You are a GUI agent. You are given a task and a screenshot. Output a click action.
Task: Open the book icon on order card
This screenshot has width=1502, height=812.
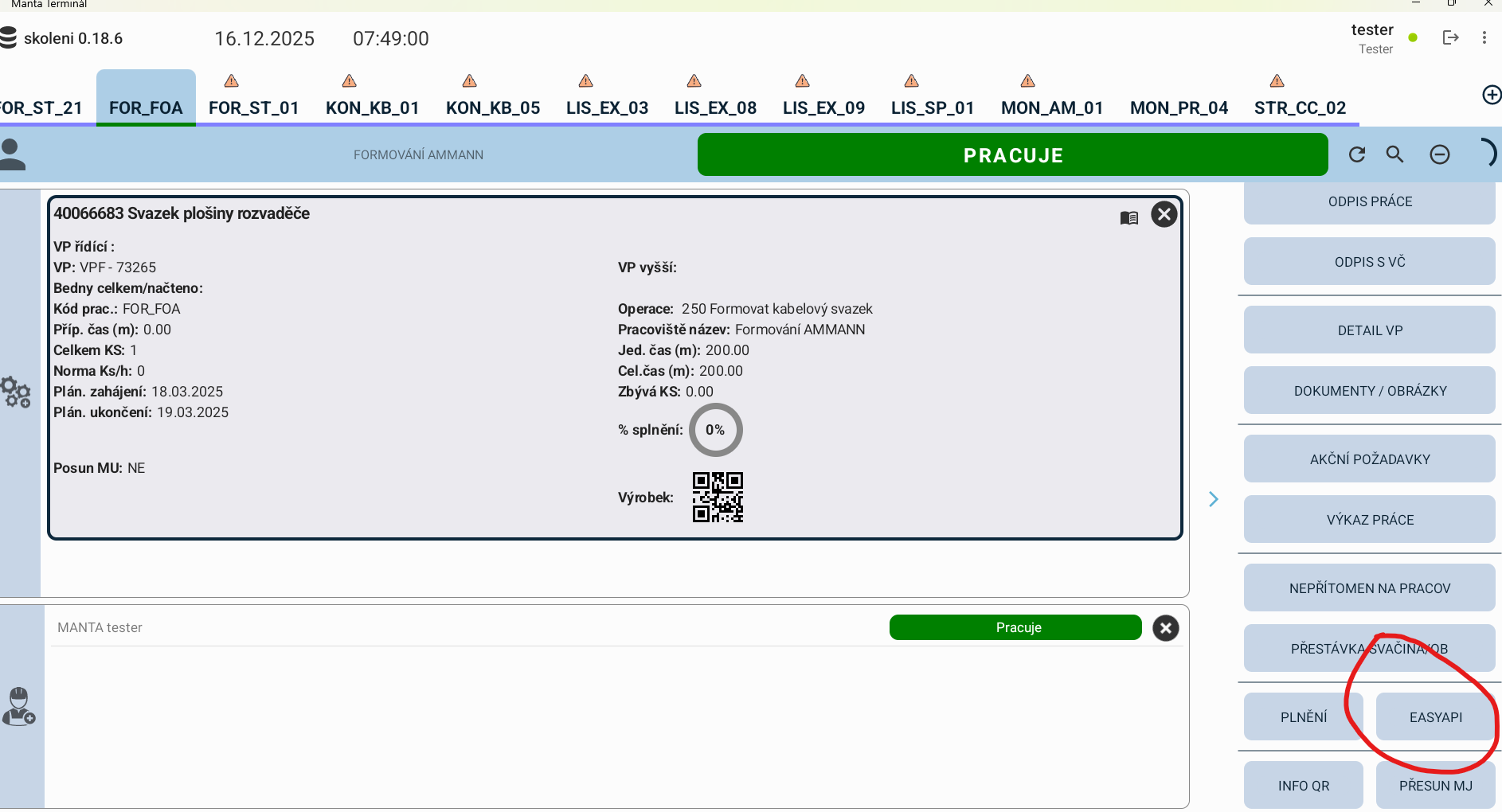1128,217
